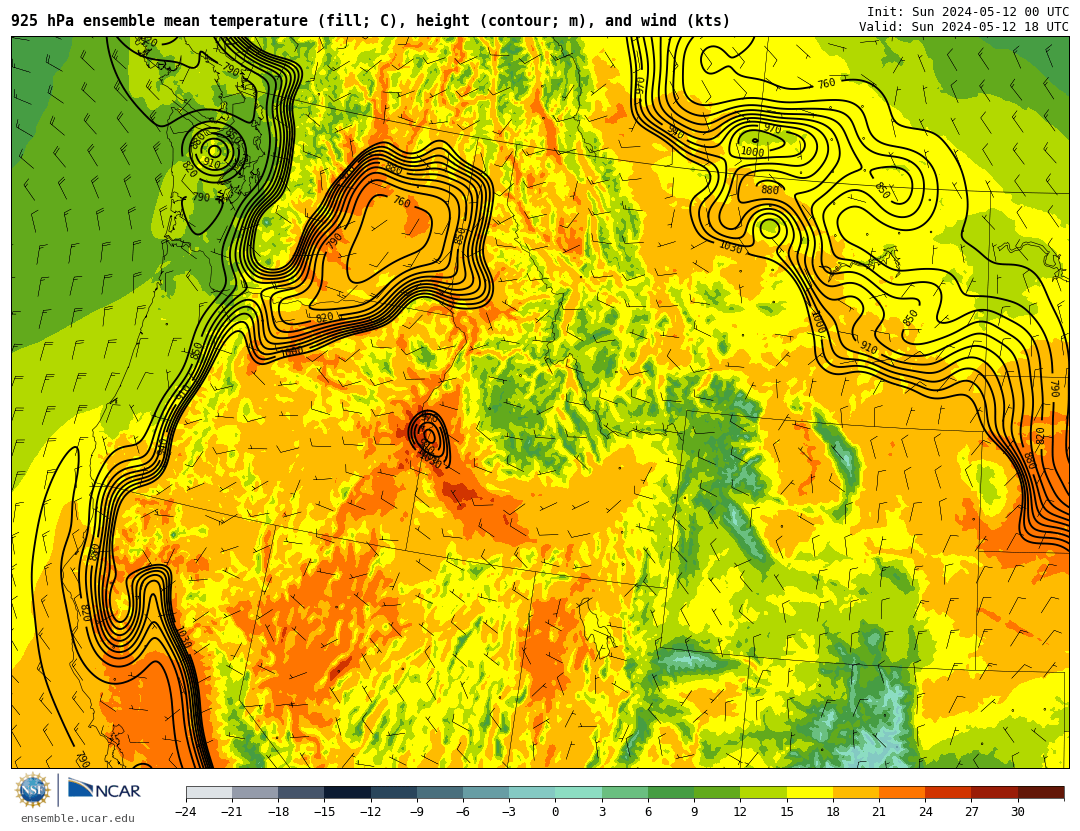
Task: Click the 27 colorbar tick label
Action: coord(971,812)
